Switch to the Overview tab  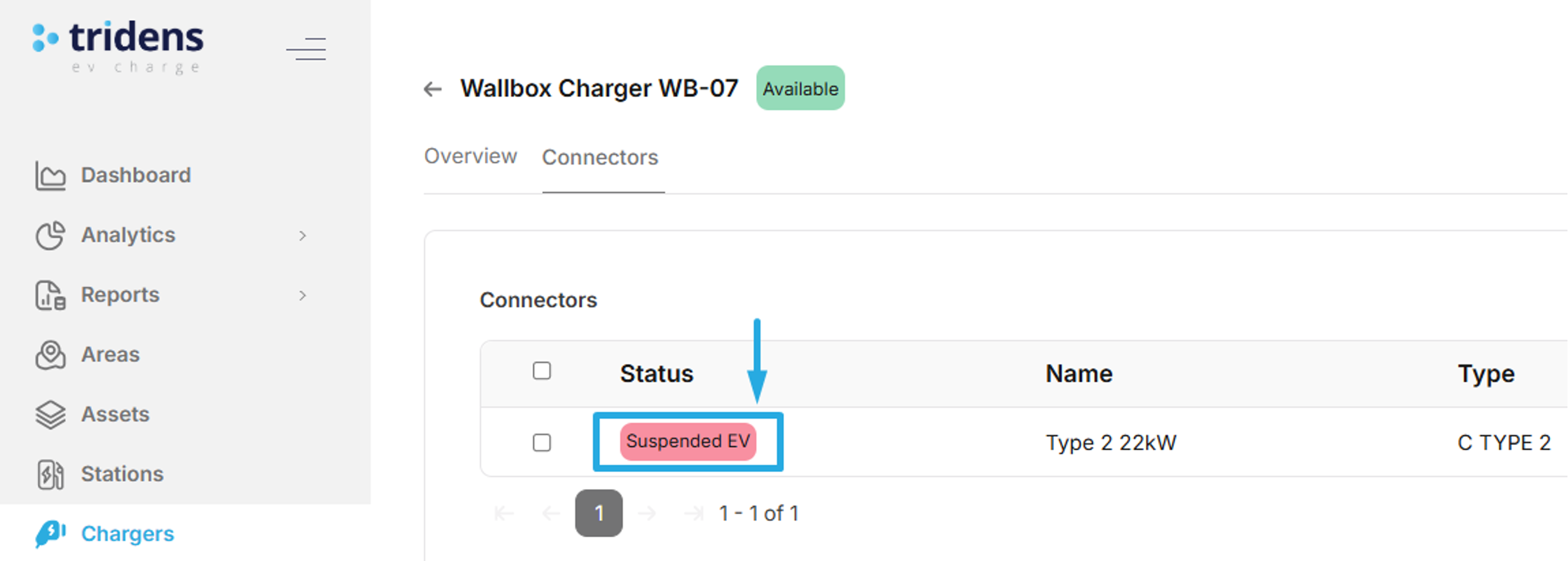tap(470, 157)
